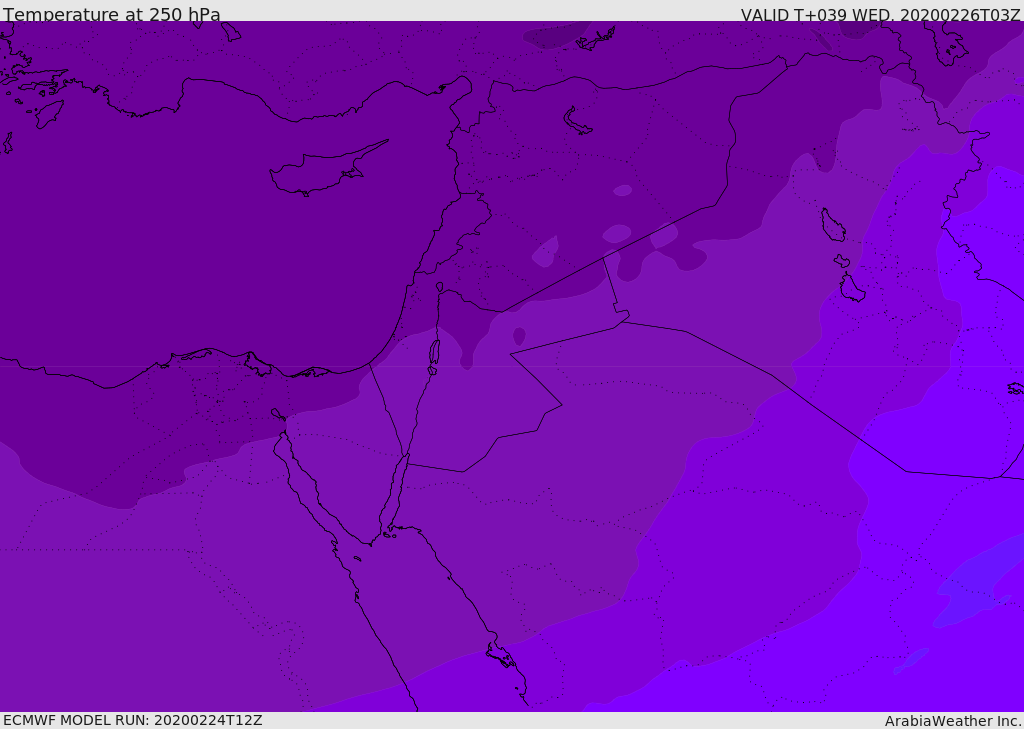
Task: Click the 'Temperature at 250 hPa' title text
Action: coord(112,14)
